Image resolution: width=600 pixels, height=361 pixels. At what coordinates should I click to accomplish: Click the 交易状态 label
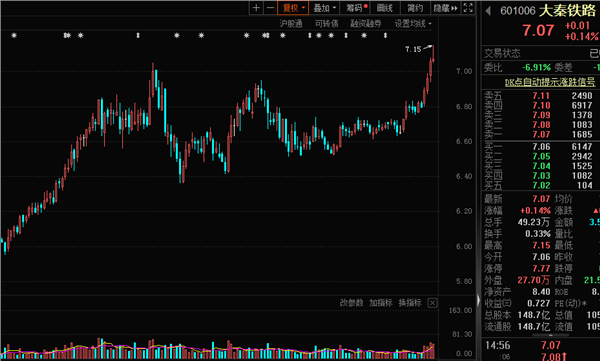[502, 53]
